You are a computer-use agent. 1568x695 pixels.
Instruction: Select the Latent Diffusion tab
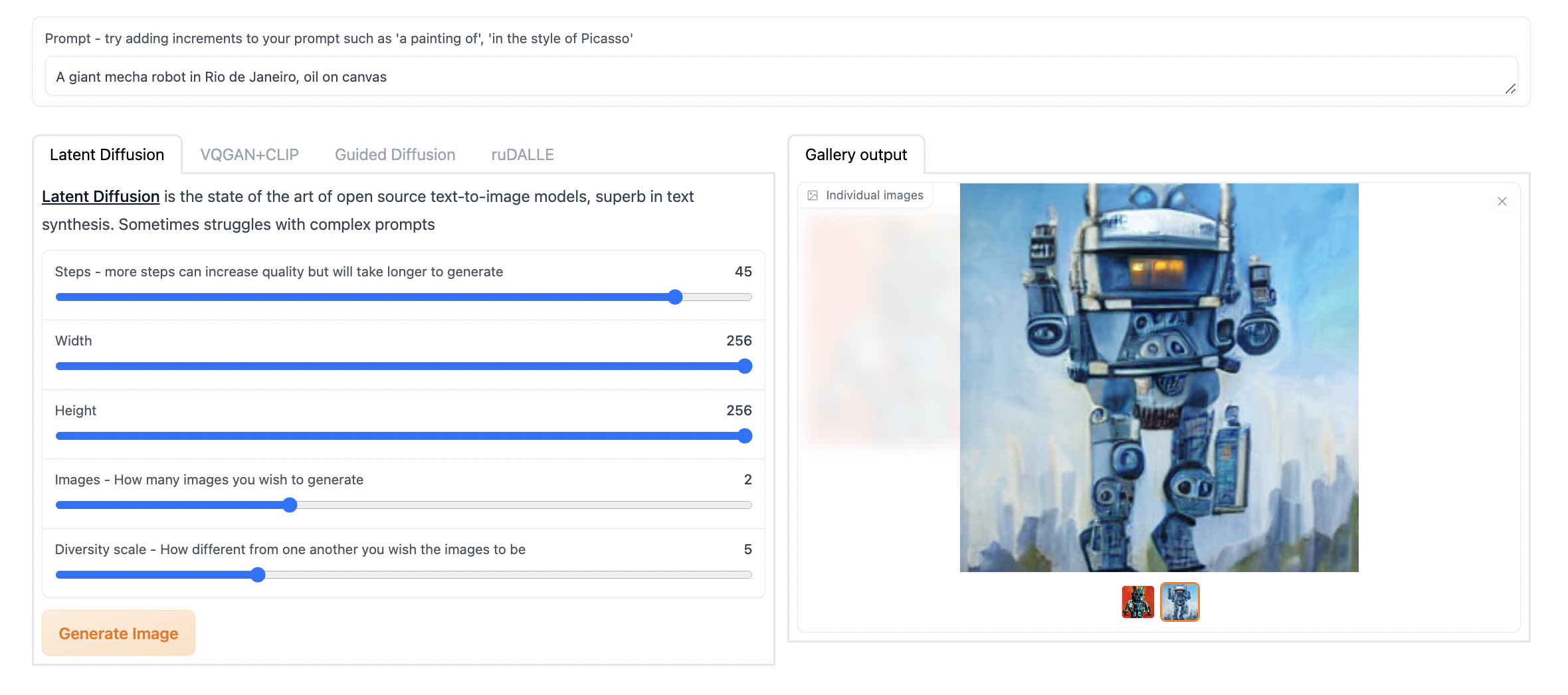pyautogui.click(x=107, y=155)
